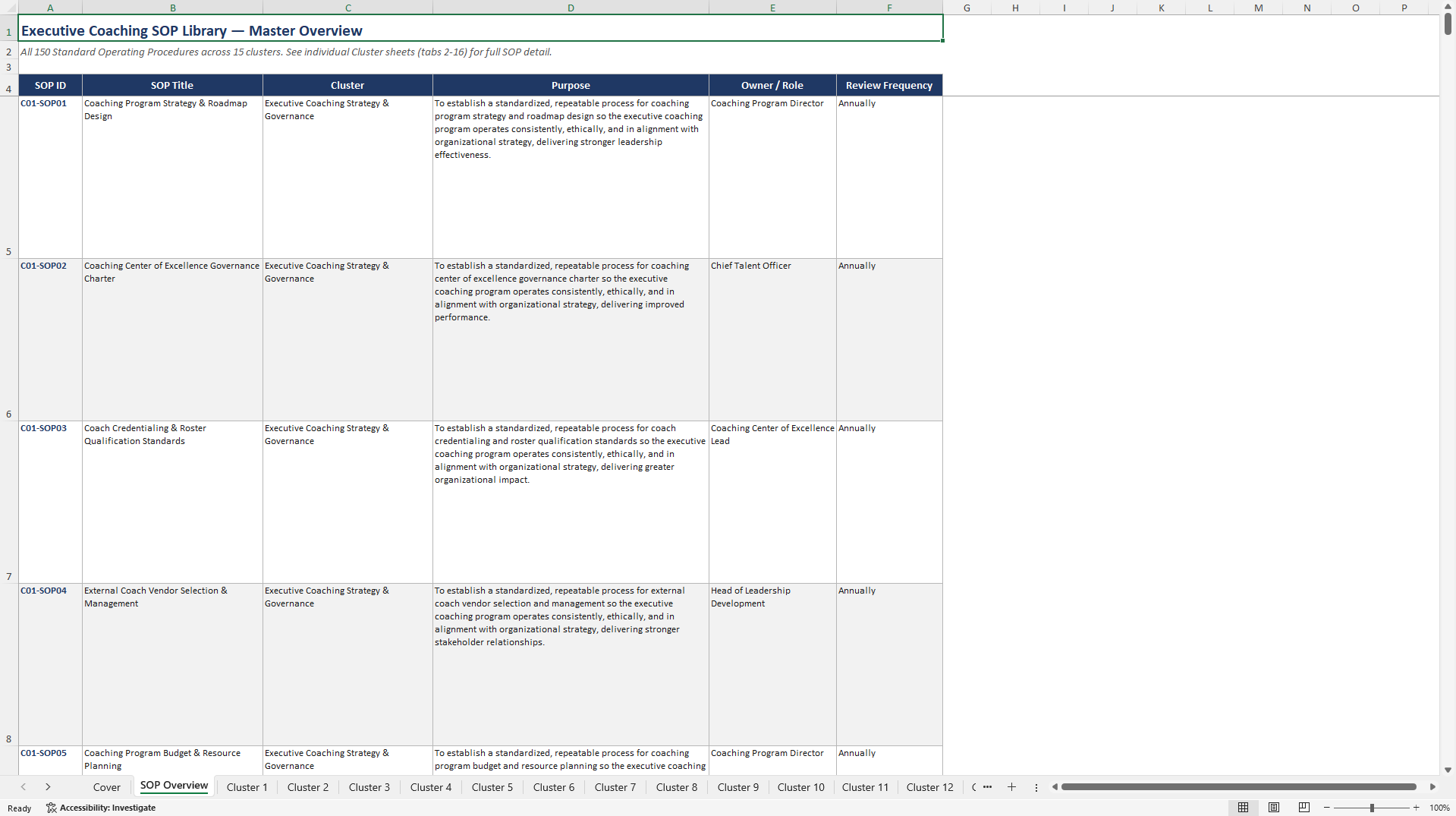Switch to Page Break Preview
Viewport: 1456px width, 816px height.
[x=1304, y=808]
